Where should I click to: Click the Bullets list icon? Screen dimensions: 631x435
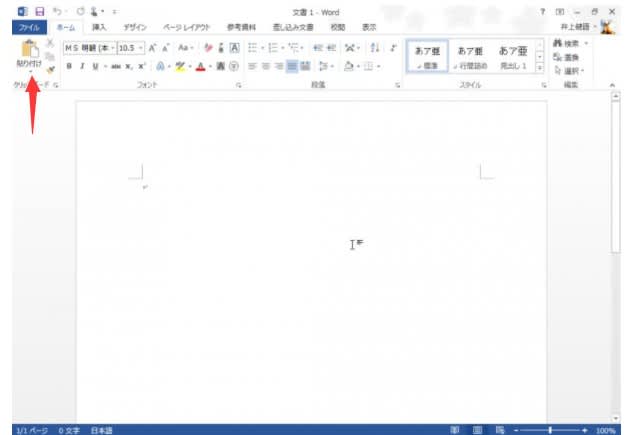click(253, 48)
